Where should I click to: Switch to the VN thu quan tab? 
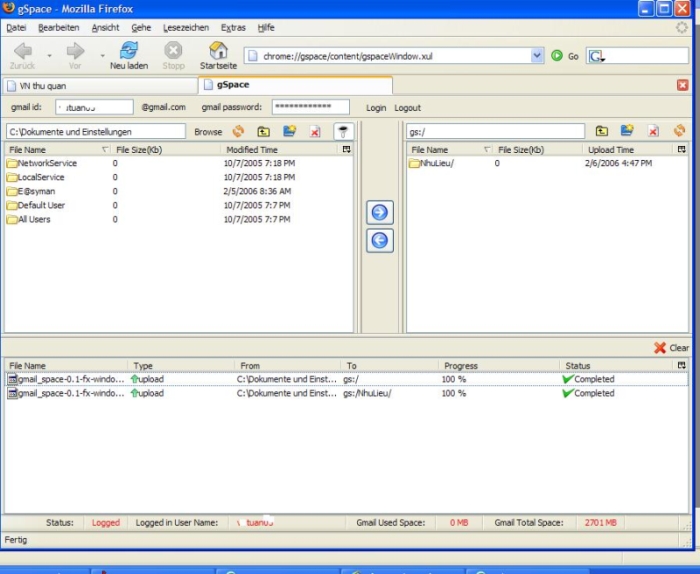(x=100, y=86)
